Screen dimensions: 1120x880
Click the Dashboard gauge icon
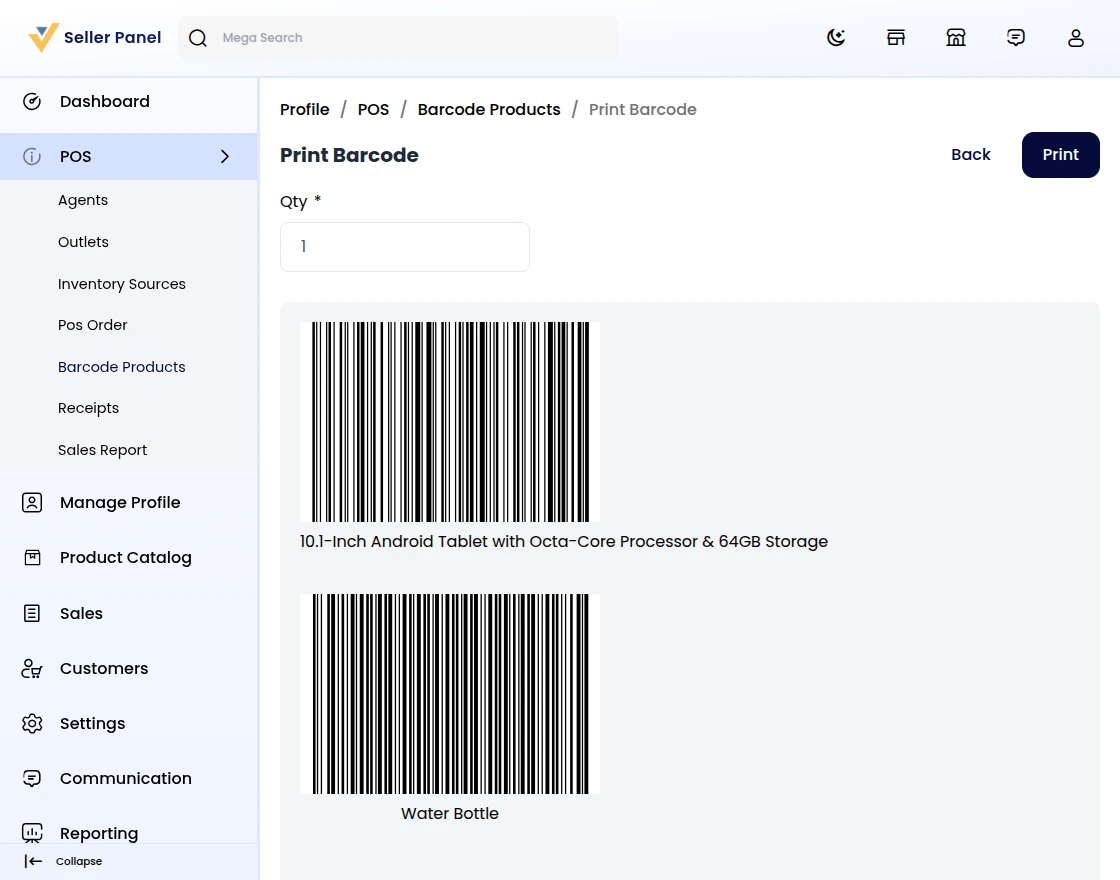pyautogui.click(x=32, y=101)
